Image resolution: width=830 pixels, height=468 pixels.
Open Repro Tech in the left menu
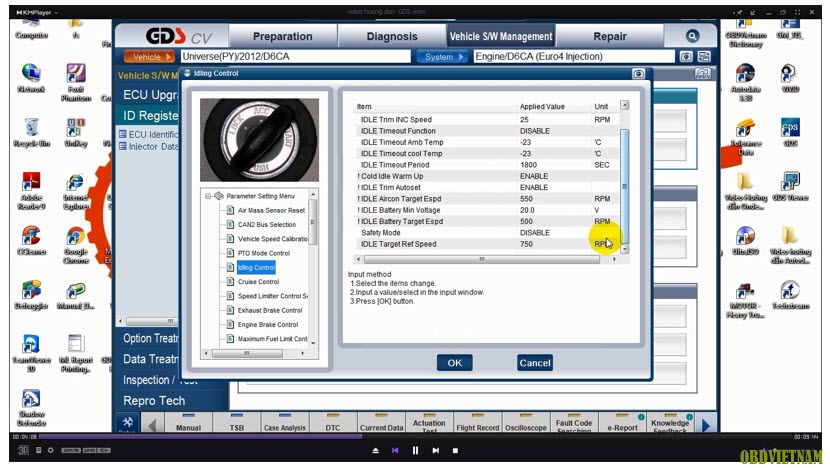(x=154, y=401)
